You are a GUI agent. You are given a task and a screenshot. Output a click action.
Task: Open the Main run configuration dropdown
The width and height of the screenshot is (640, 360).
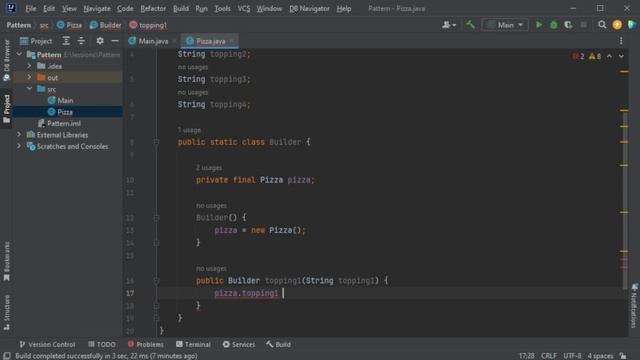coord(505,25)
